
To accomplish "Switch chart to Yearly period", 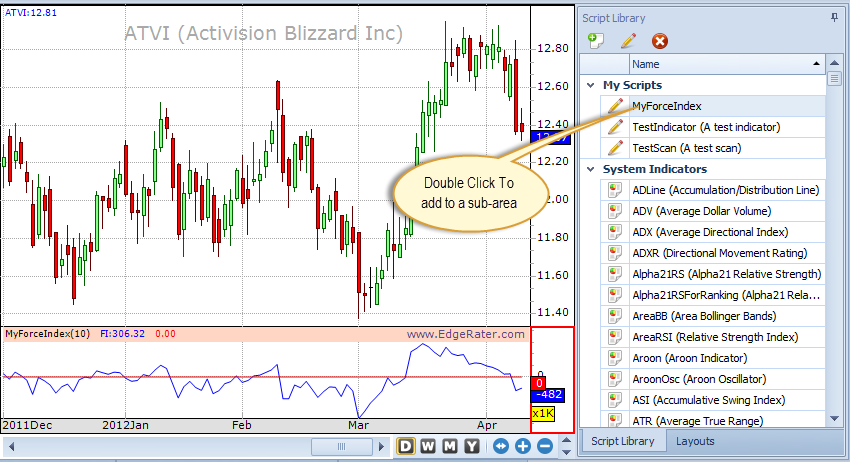I will [x=472, y=446].
